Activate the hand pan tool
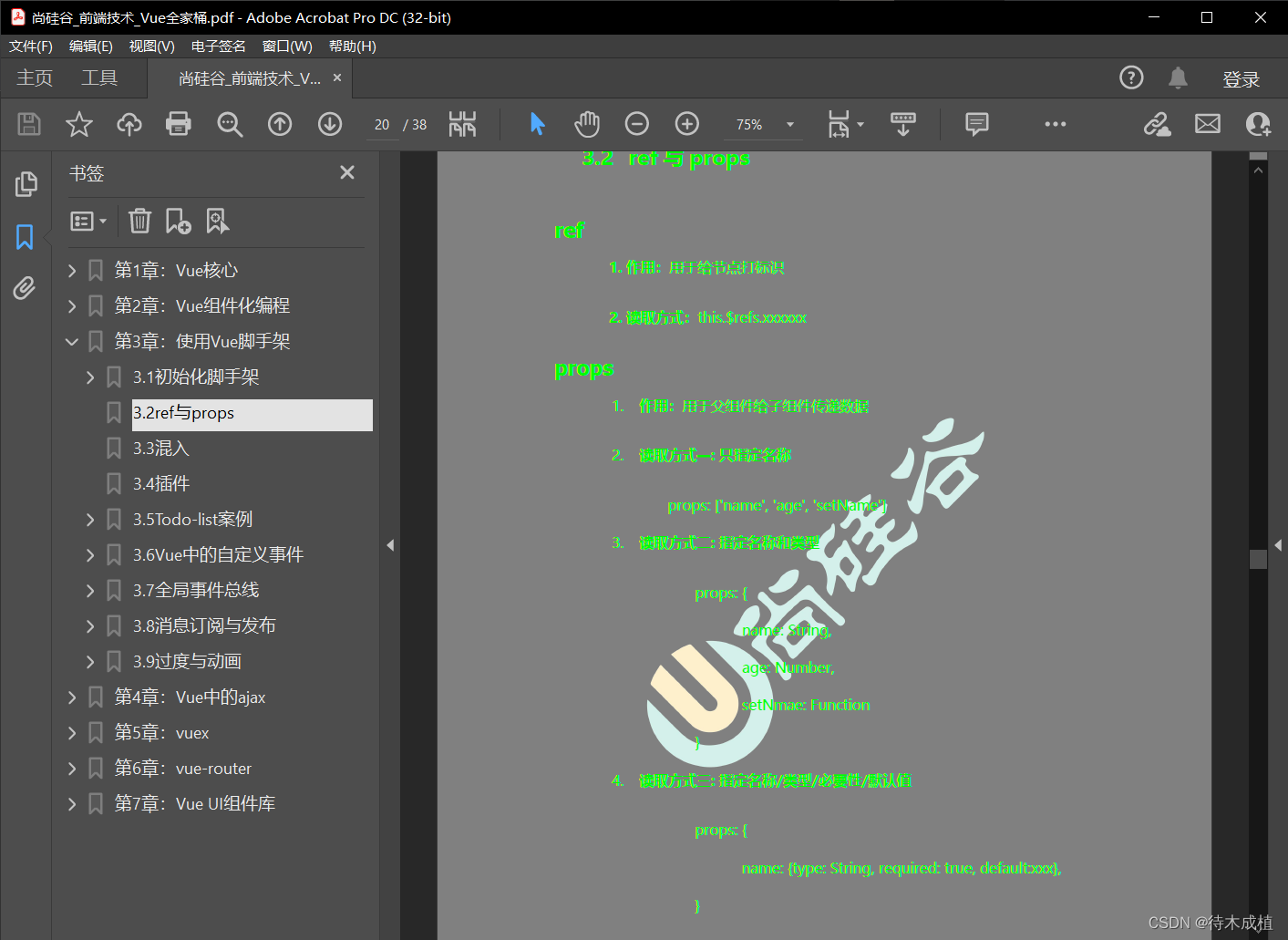 tap(587, 124)
